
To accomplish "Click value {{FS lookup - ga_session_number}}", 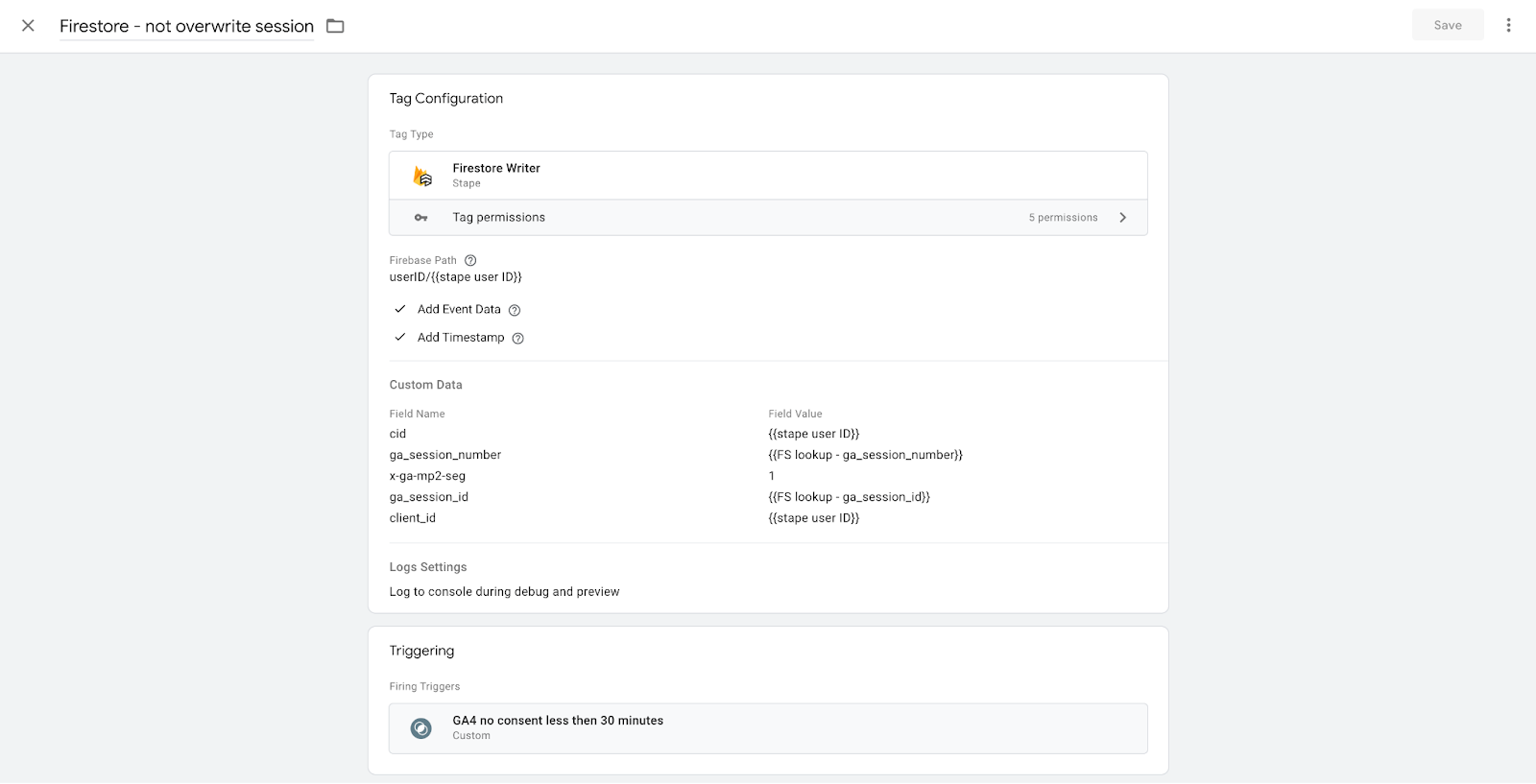I will 866,455.
